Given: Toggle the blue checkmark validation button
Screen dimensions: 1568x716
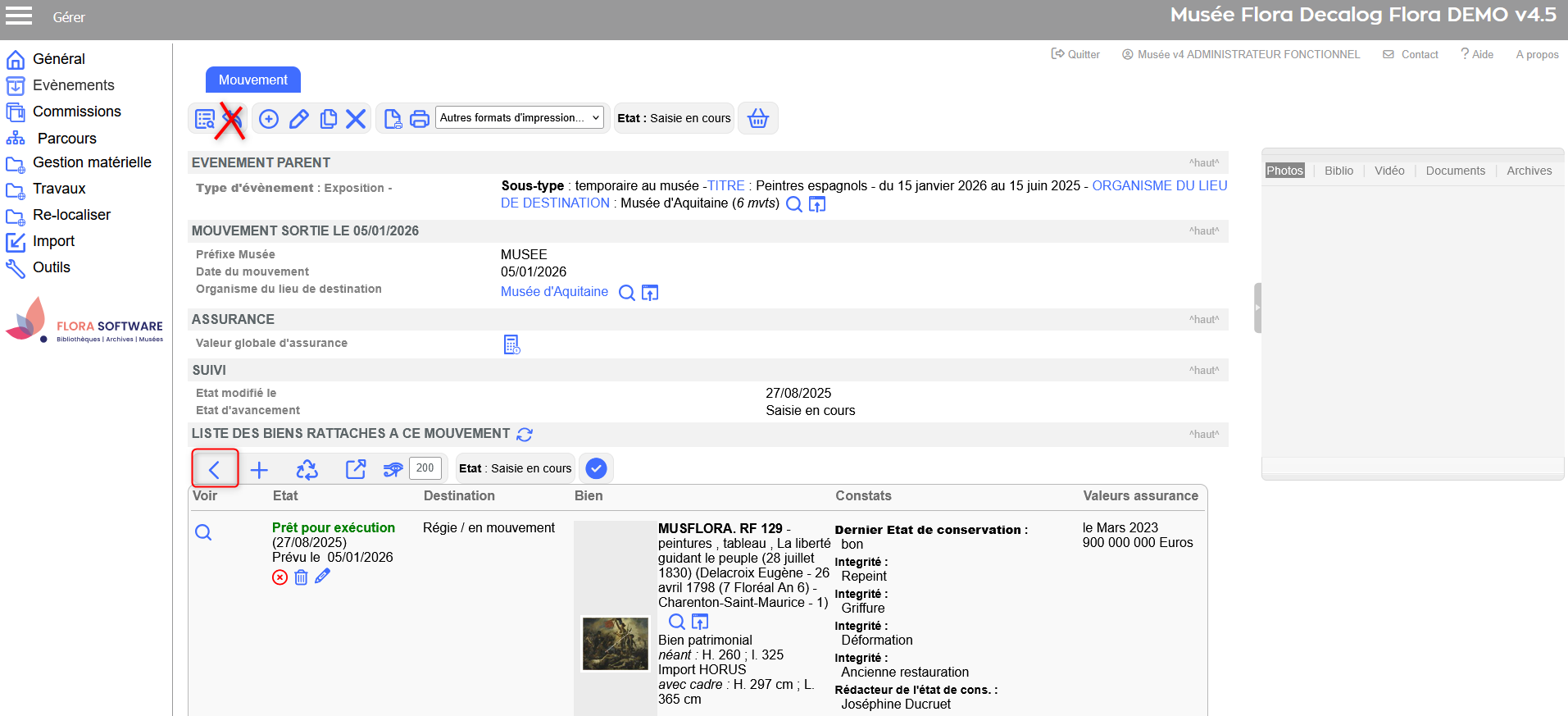Looking at the screenshot, I should [596, 468].
